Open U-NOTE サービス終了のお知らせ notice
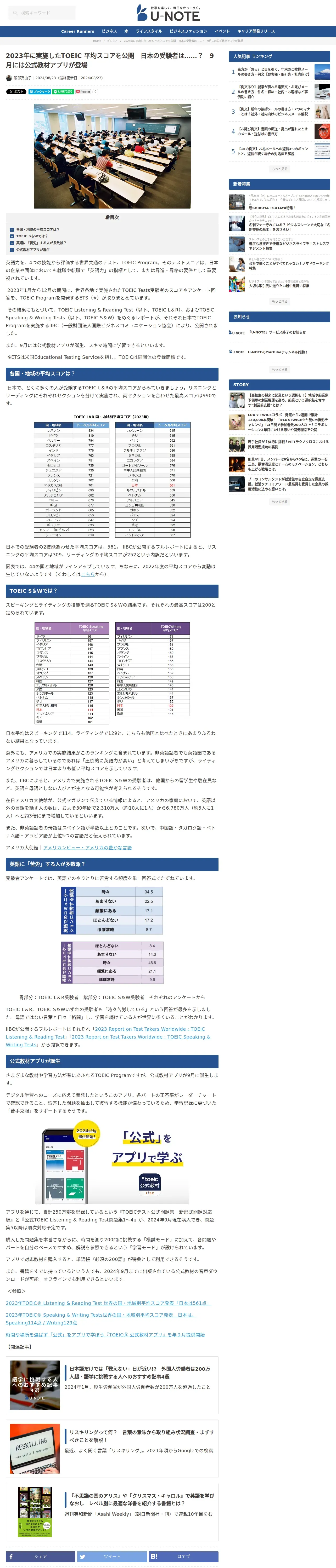Image resolution: width=336 pixels, height=1568 pixels. (277, 332)
